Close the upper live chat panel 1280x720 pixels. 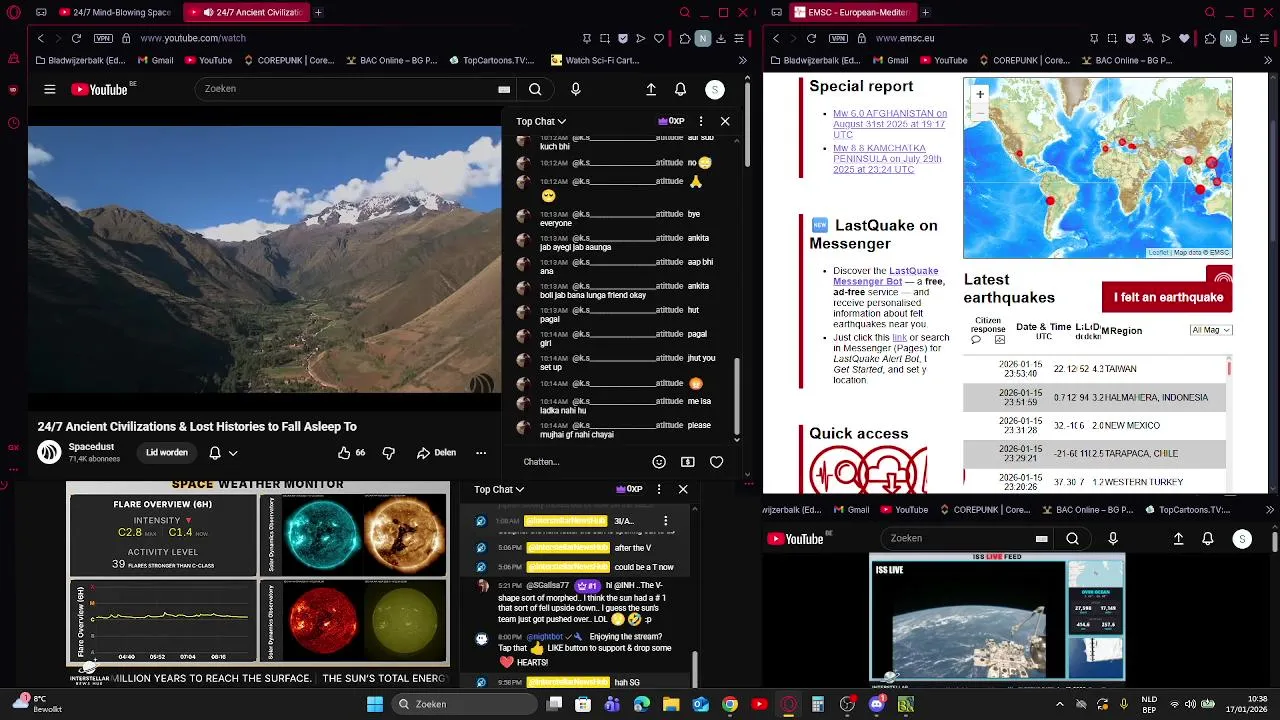pos(725,121)
